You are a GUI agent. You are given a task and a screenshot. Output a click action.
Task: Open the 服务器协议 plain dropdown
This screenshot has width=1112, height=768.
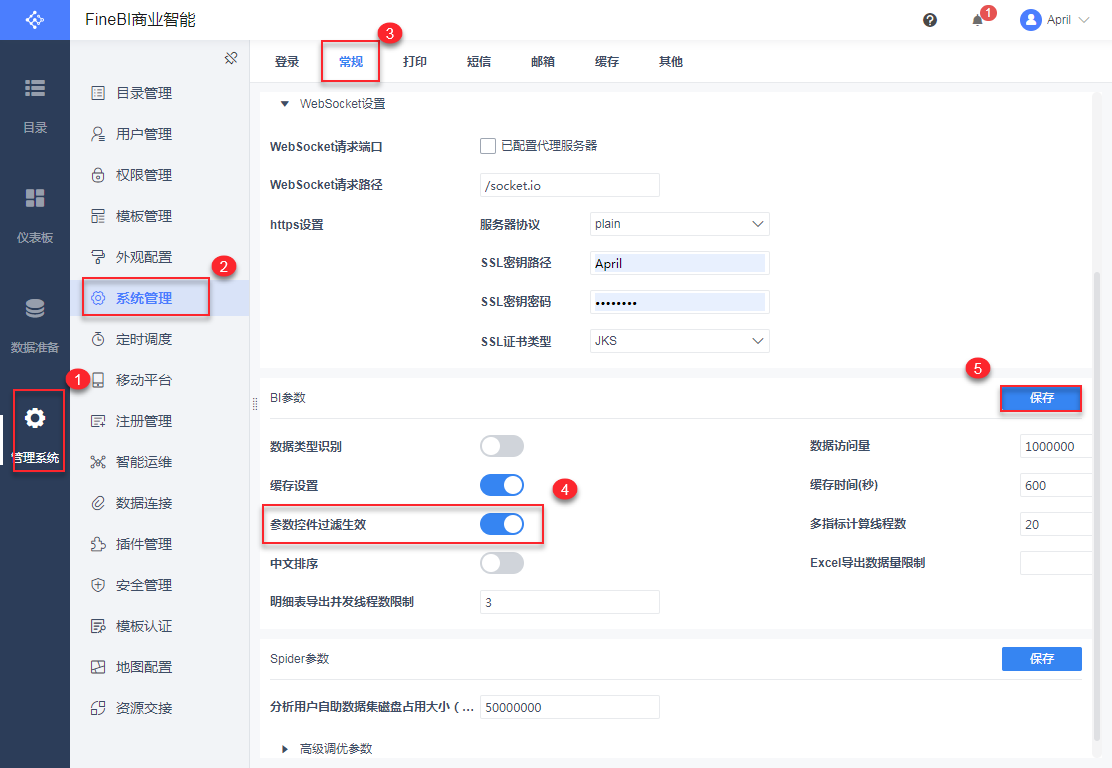coord(679,224)
